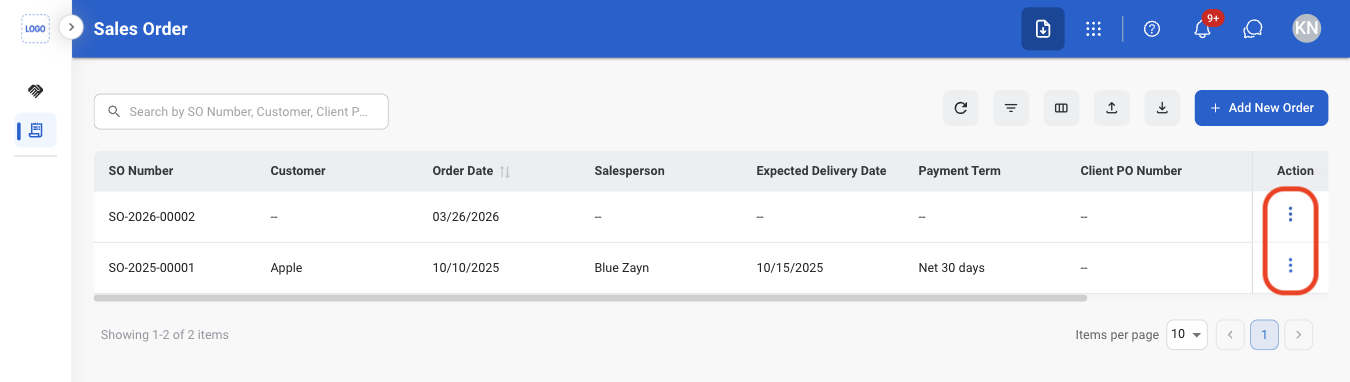This screenshot has height=382, width=1350.
Task: Open the notifications bell with 9+ badge
Action: 1203,29
